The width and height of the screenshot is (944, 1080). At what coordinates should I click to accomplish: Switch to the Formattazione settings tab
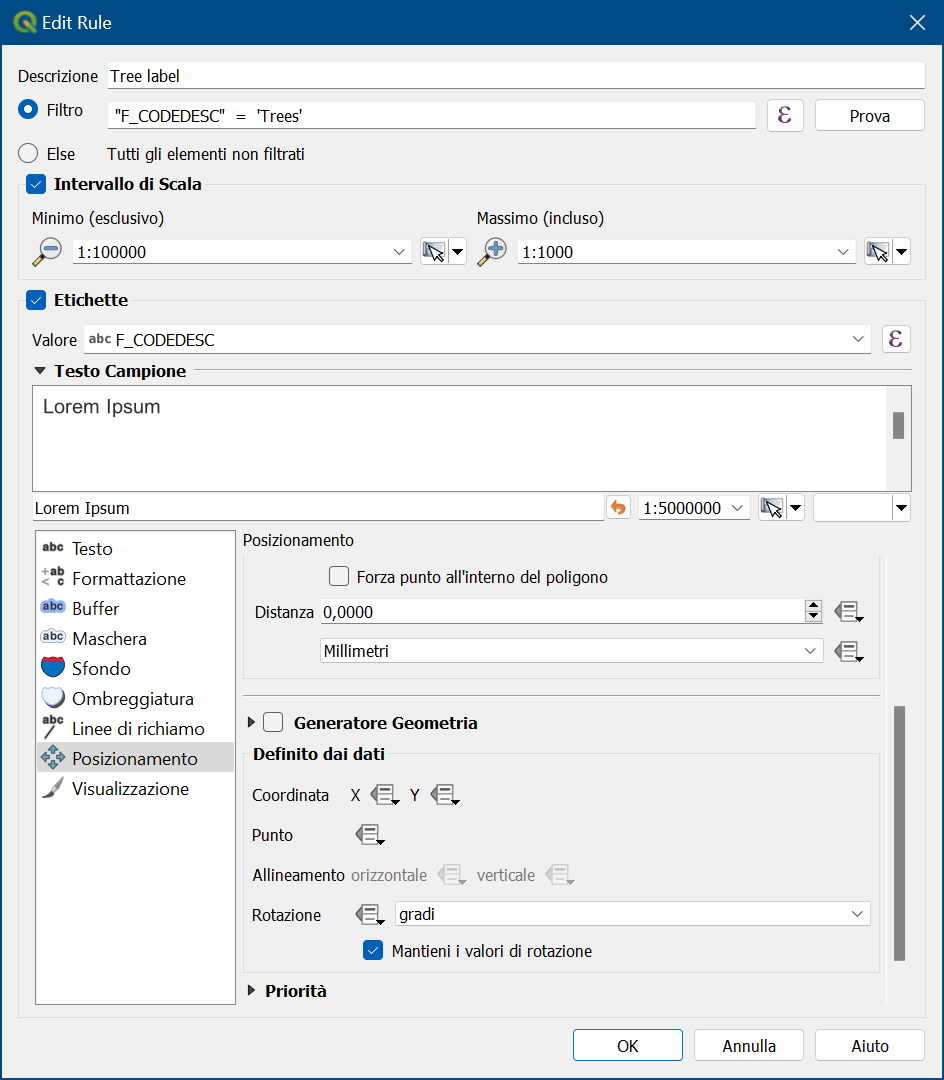point(135,579)
